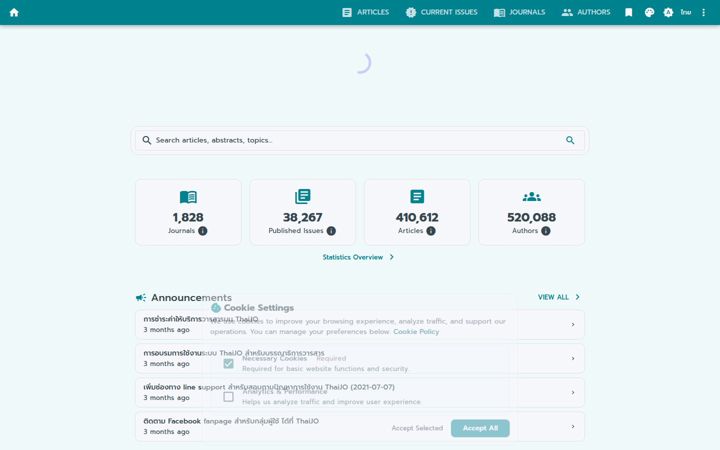720x450 pixels.
Task: Go to the home page icon
Action: pos(14,12)
